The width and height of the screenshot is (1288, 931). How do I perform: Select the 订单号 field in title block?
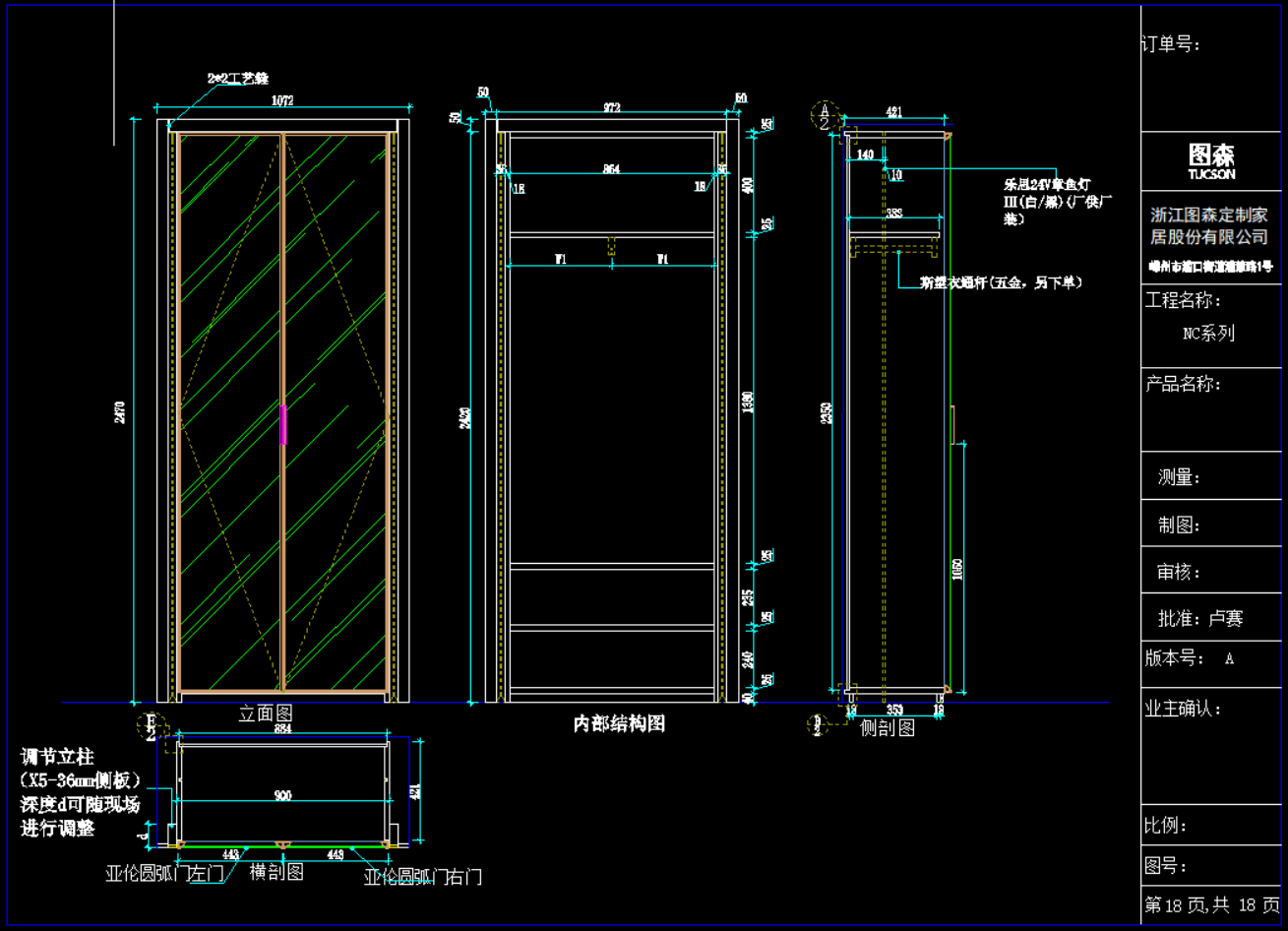click(1171, 44)
